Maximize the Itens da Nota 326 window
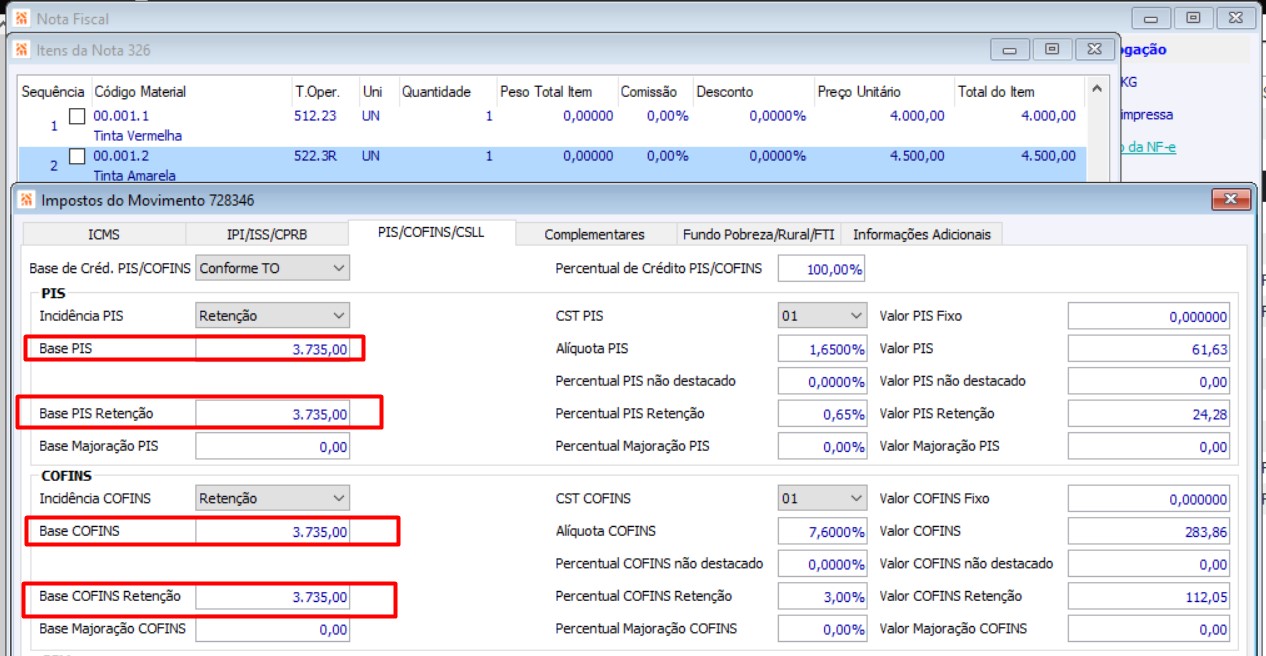This screenshot has width=1266, height=656. (x=1052, y=49)
